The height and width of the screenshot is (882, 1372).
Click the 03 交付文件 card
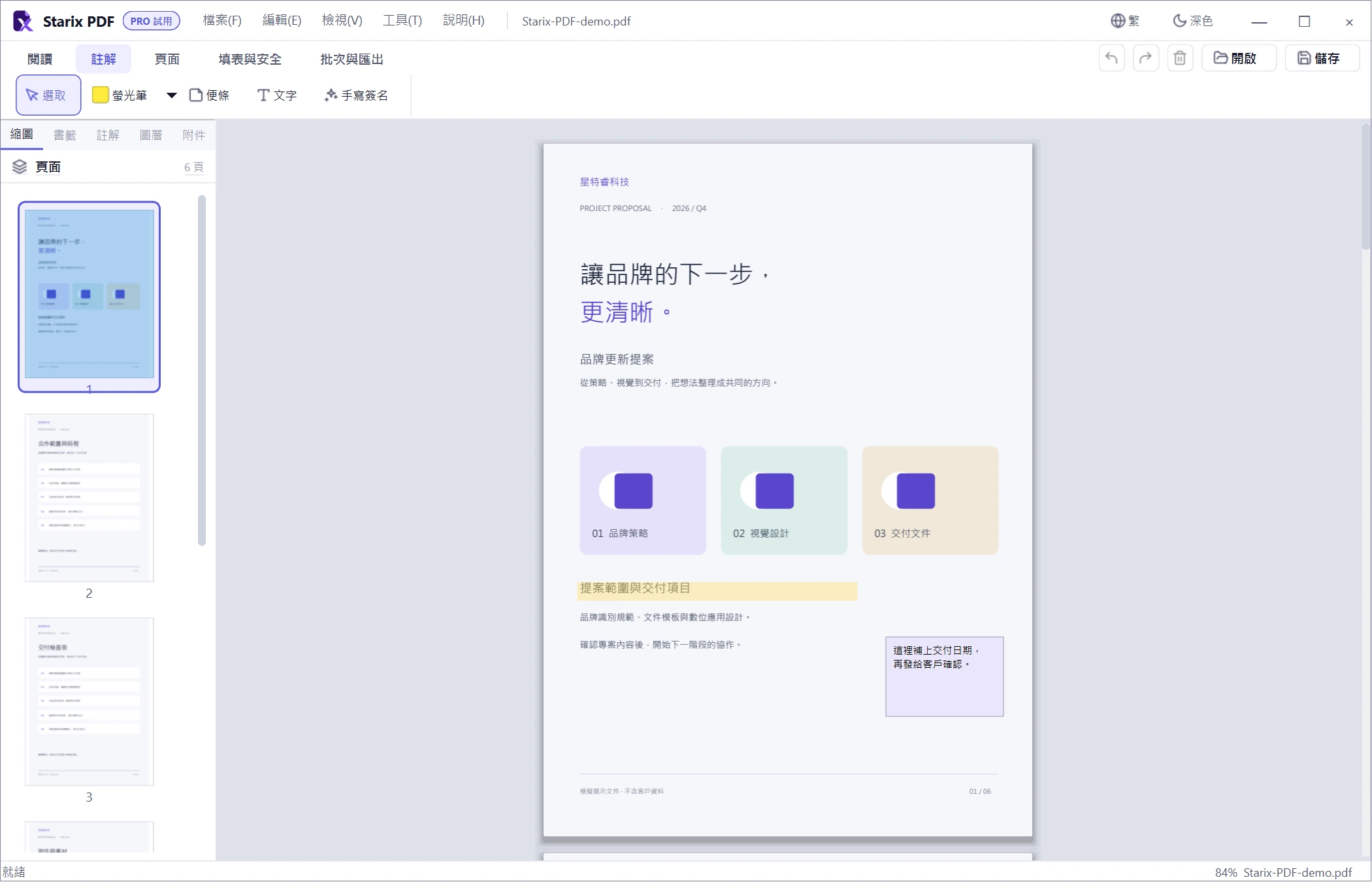[x=930, y=501]
